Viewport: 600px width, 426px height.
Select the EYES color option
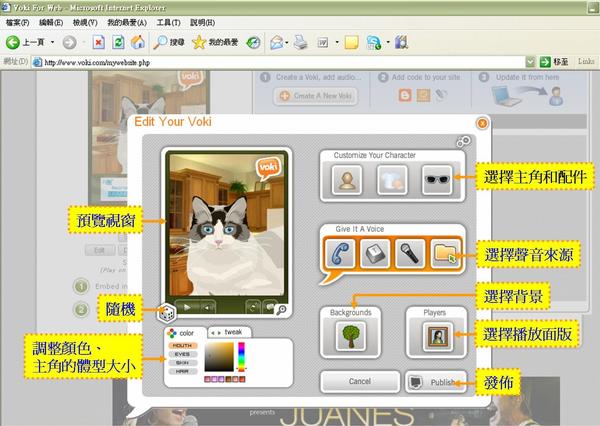(183, 354)
